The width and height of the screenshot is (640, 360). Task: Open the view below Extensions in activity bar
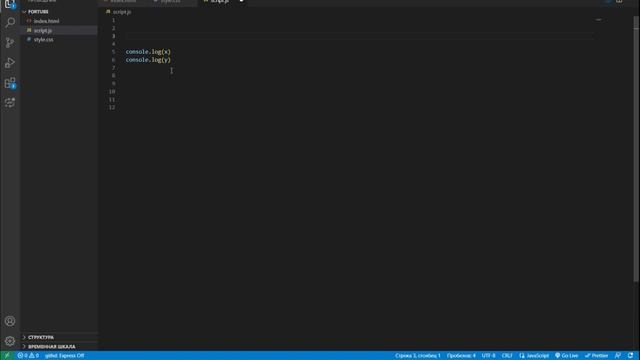10,102
